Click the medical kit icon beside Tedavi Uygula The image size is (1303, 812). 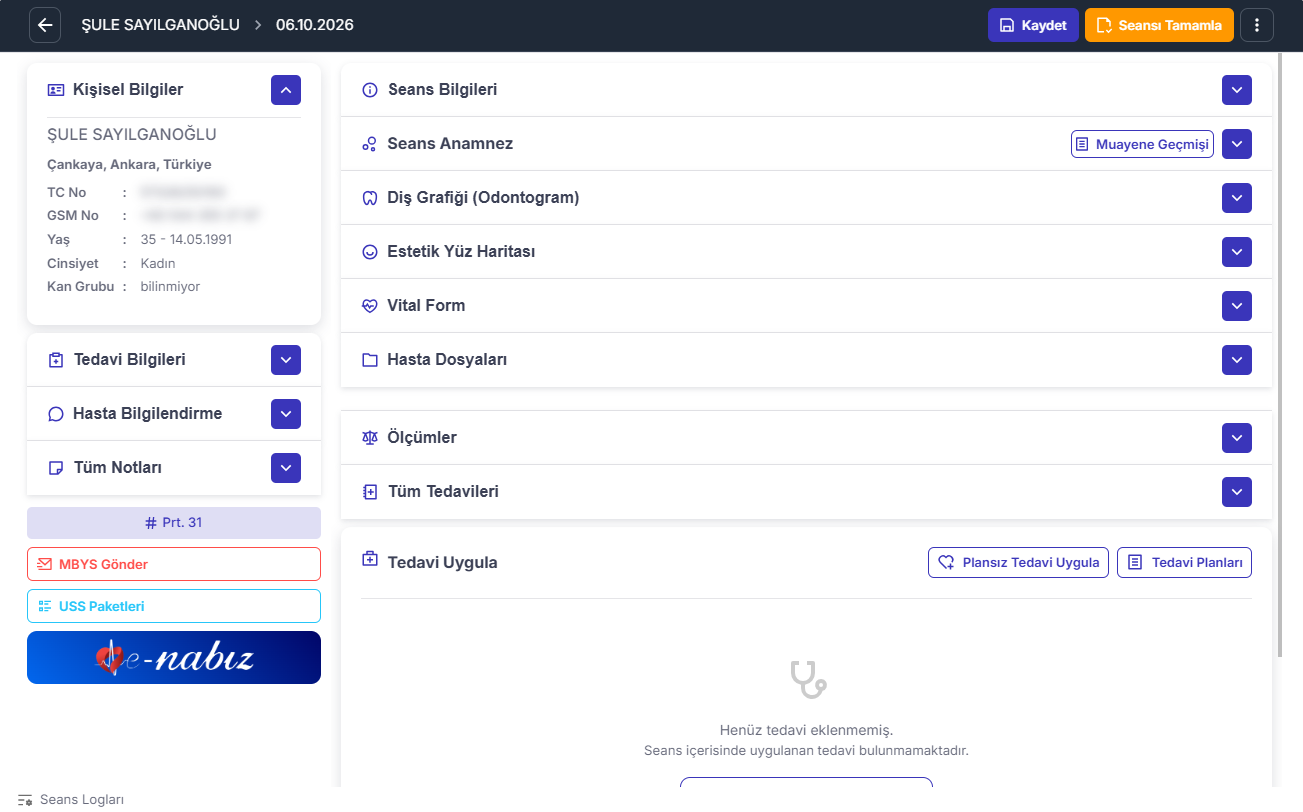pos(369,559)
